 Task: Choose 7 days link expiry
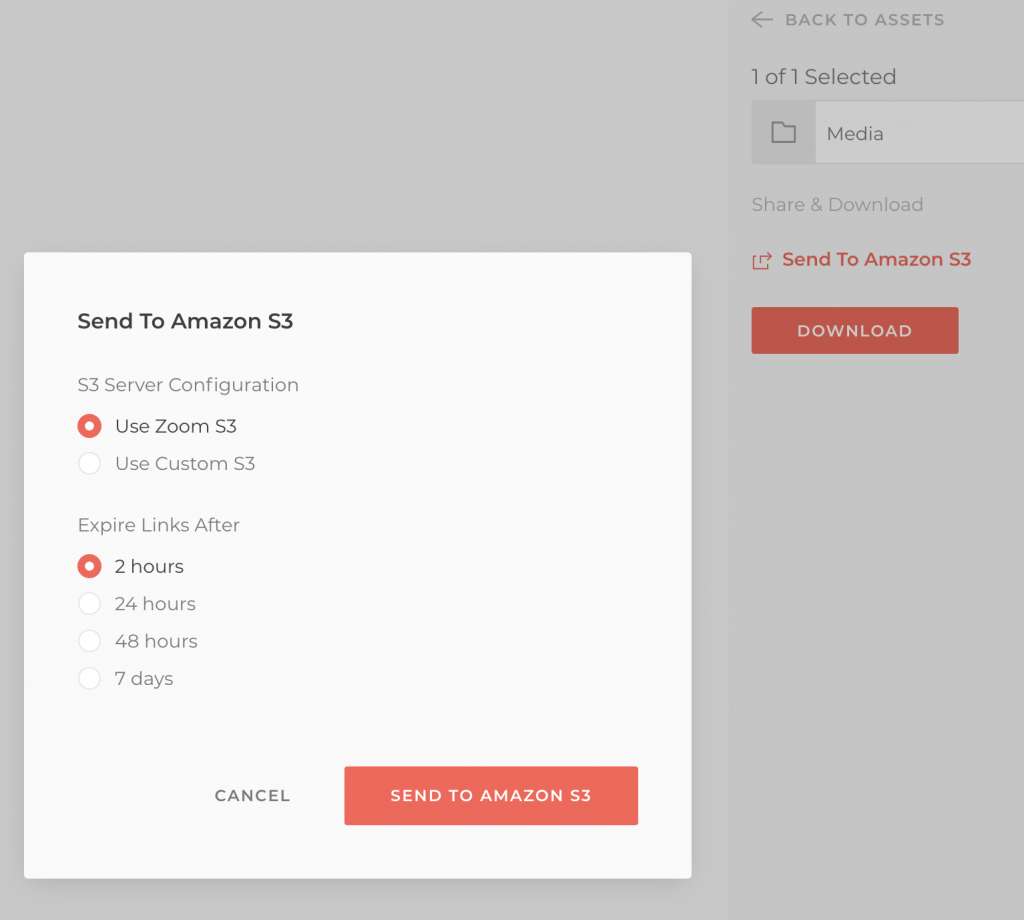click(x=89, y=678)
